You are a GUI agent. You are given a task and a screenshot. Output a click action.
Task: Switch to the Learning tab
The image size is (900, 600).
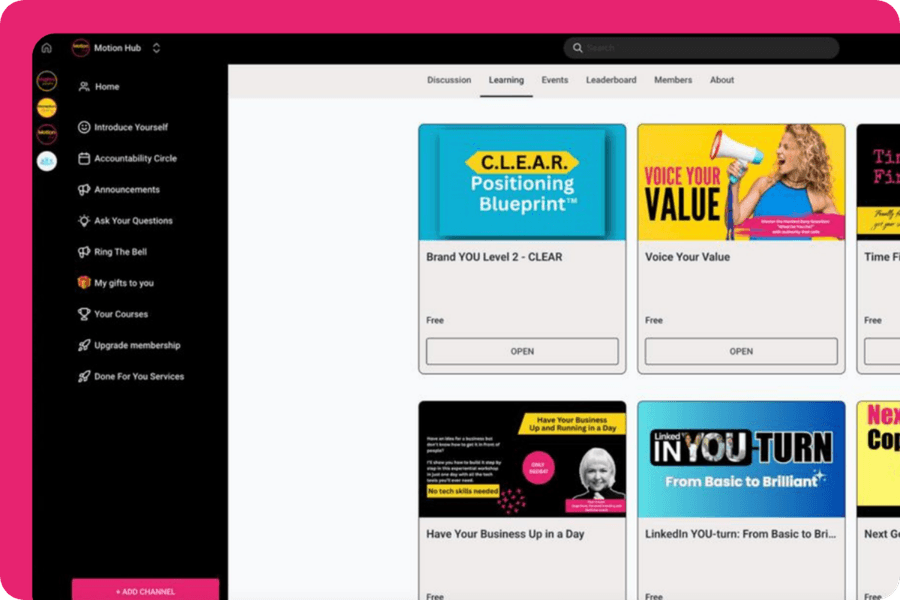click(x=506, y=80)
